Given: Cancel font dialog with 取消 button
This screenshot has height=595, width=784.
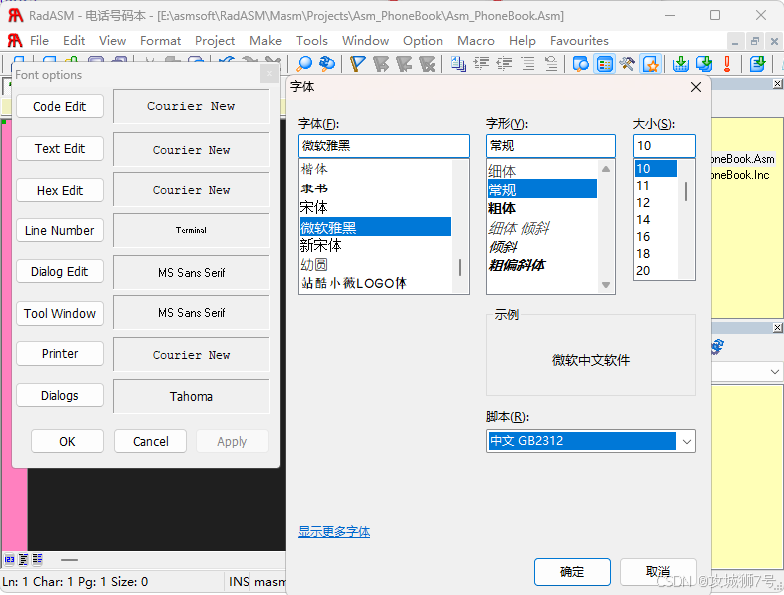Looking at the screenshot, I should pos(658,572).
